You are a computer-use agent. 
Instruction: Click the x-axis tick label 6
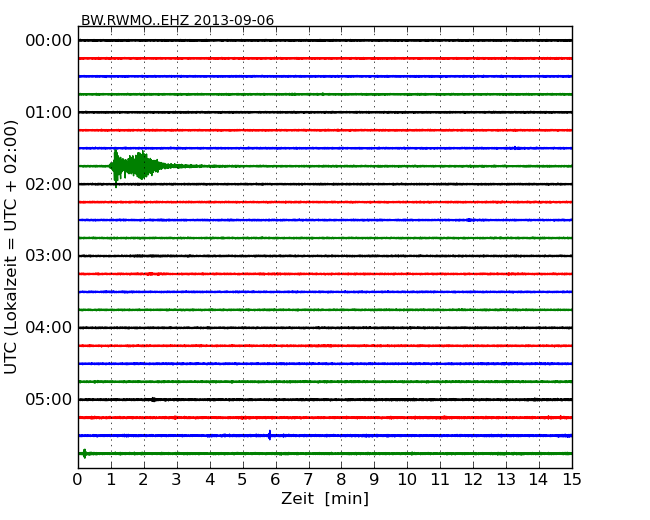pos(275,479)
